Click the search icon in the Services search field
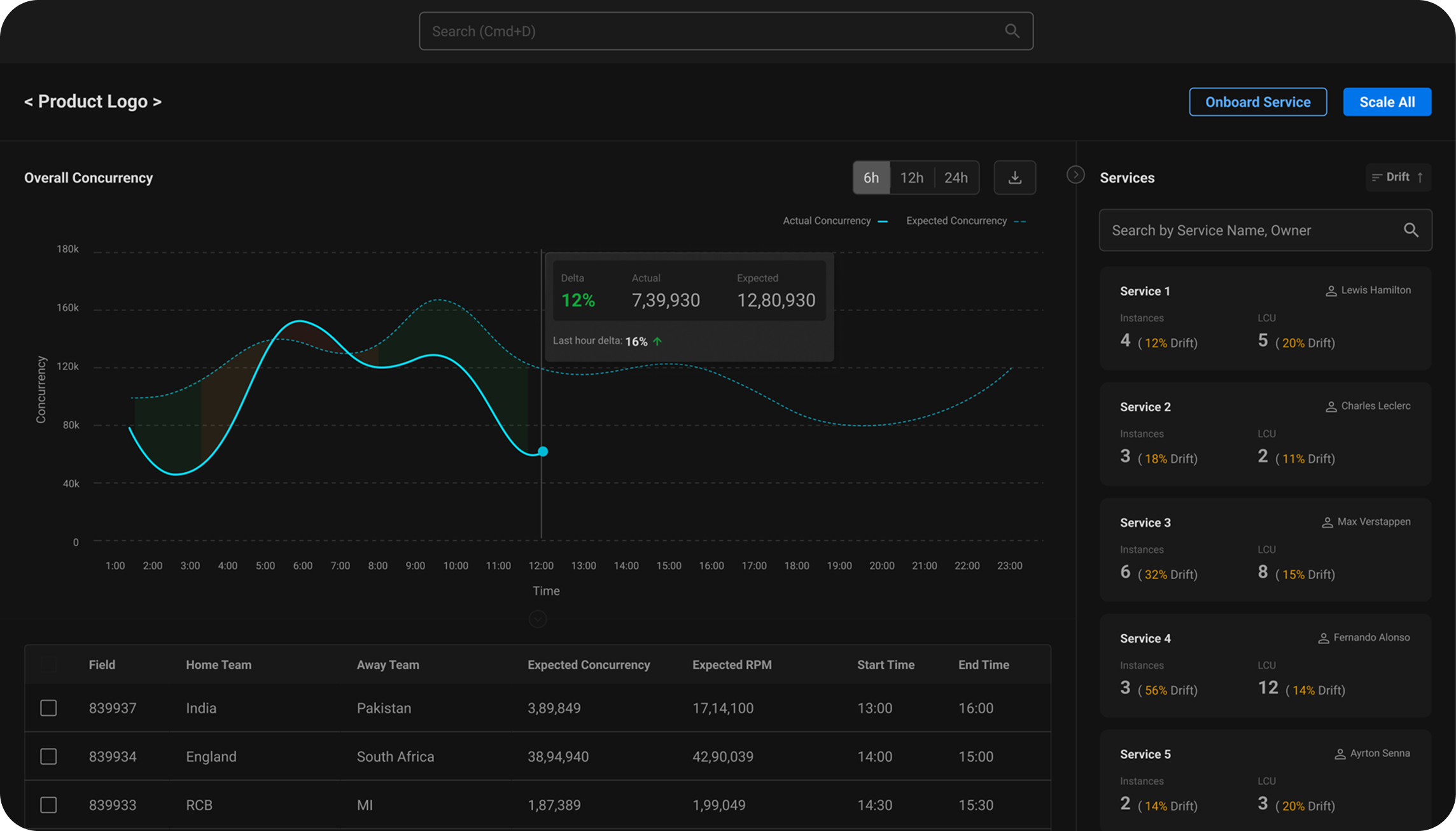 [1411, 230]
